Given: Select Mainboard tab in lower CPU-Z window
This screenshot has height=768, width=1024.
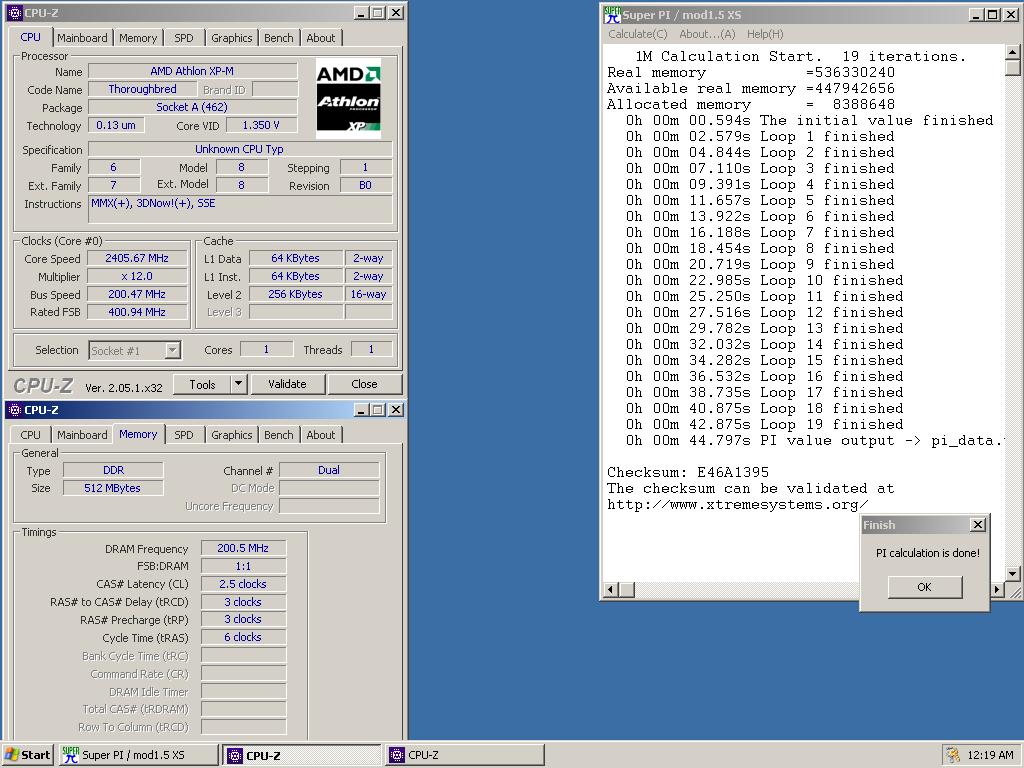Looking at the screenshot, I should click(82, 435).
